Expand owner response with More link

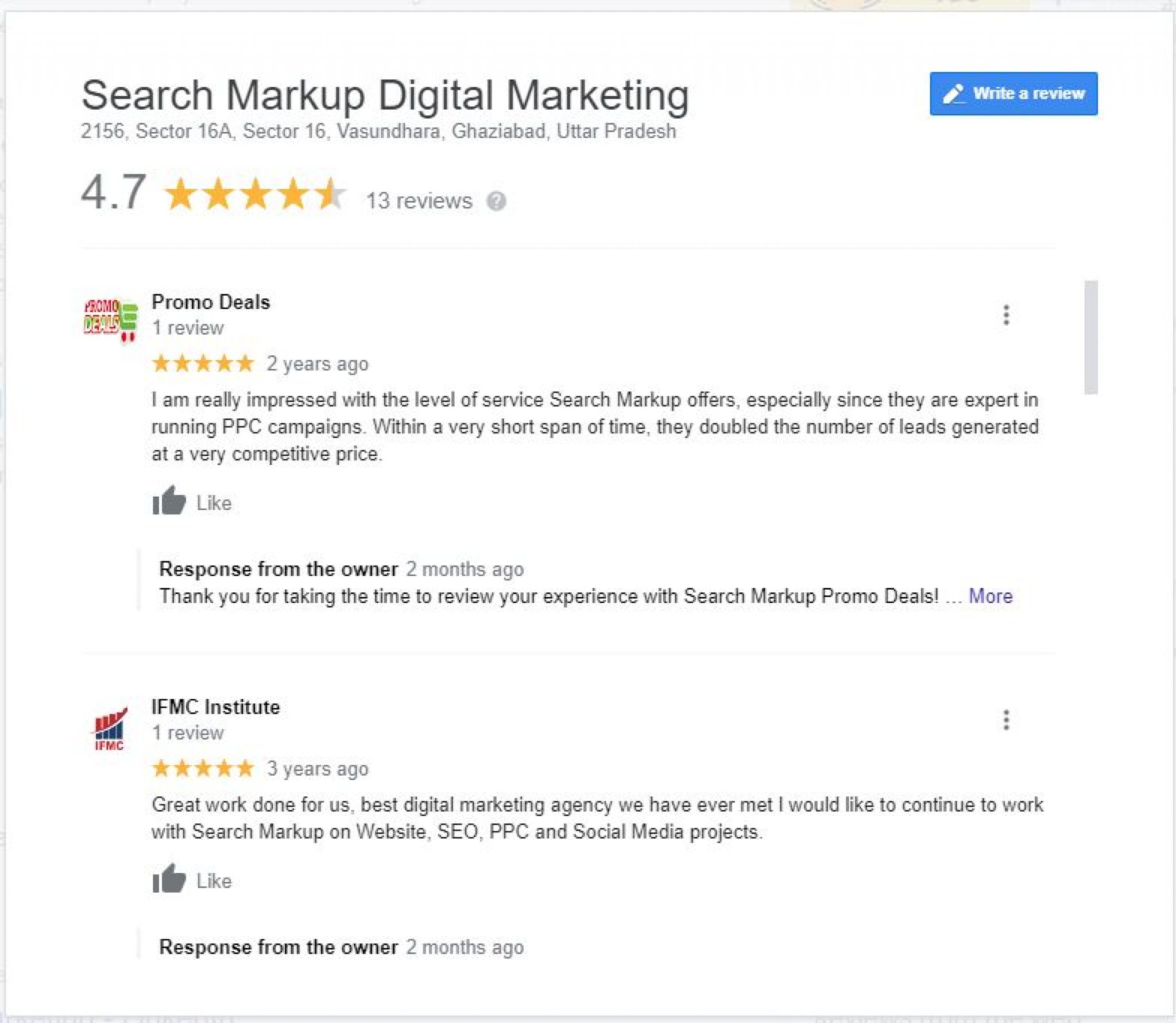991,596
